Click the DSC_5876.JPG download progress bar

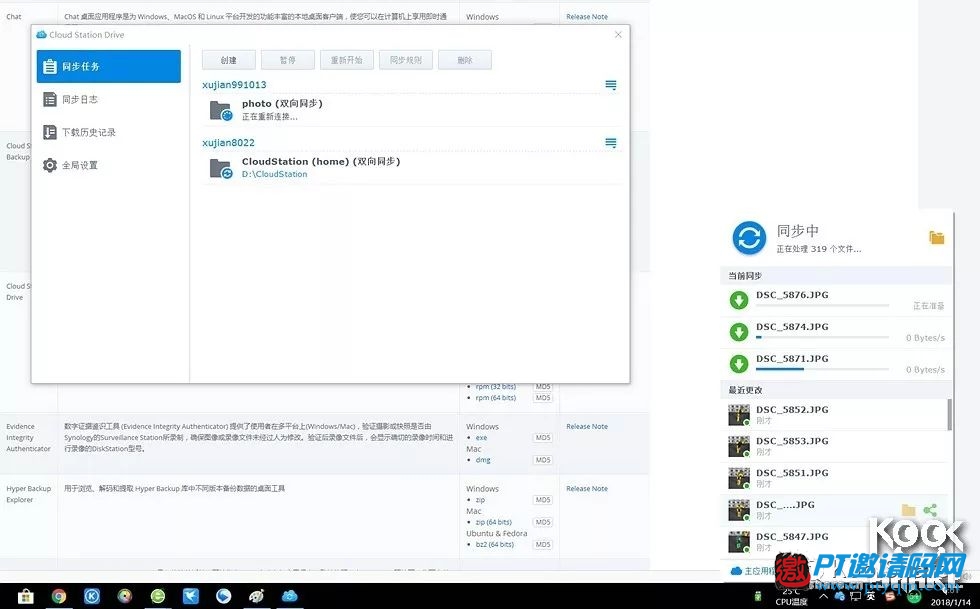pos(822,306)
